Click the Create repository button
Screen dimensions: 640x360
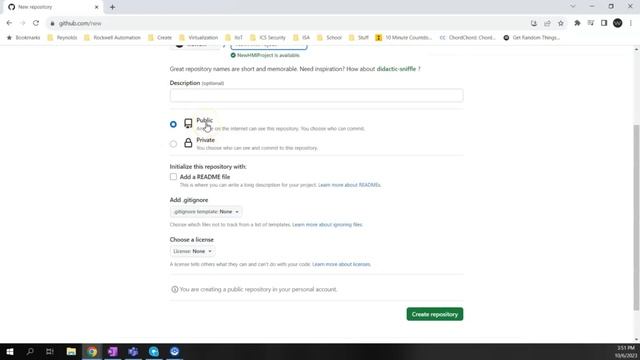[435, 314]
